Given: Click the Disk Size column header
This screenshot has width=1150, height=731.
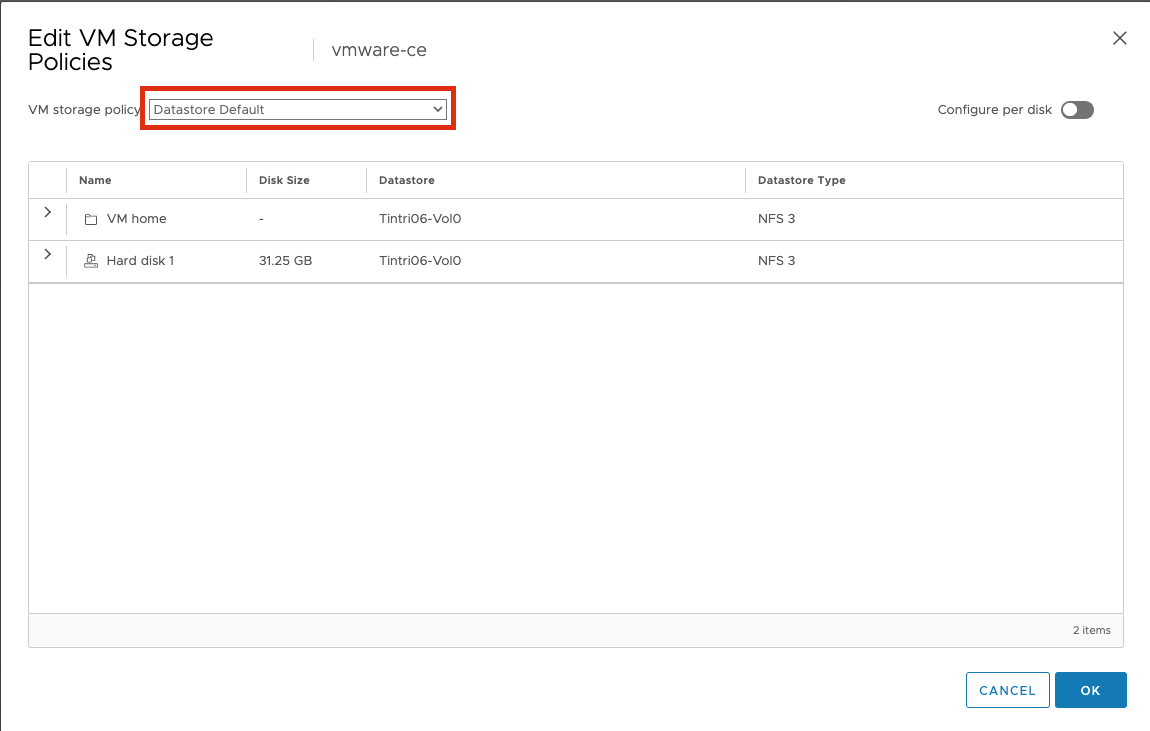Looking at the screenshot, I should click(x=283, y=180).
